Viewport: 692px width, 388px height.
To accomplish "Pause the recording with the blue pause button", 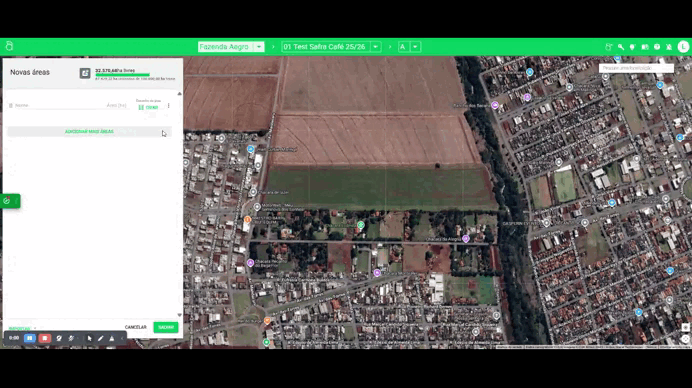I will (x=30, y=338).
